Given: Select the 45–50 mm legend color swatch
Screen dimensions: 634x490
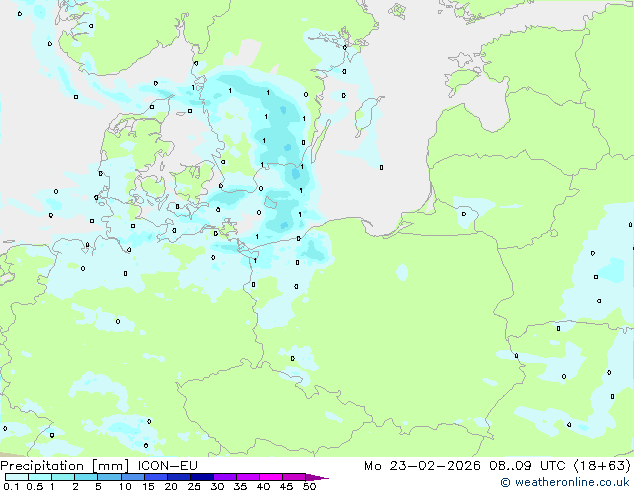Looking at the screenshot, I should point(294,477).
